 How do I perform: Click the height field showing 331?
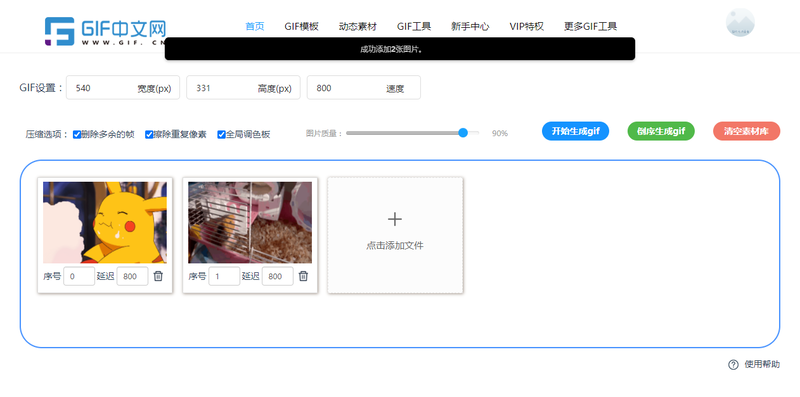click(243, 88)
